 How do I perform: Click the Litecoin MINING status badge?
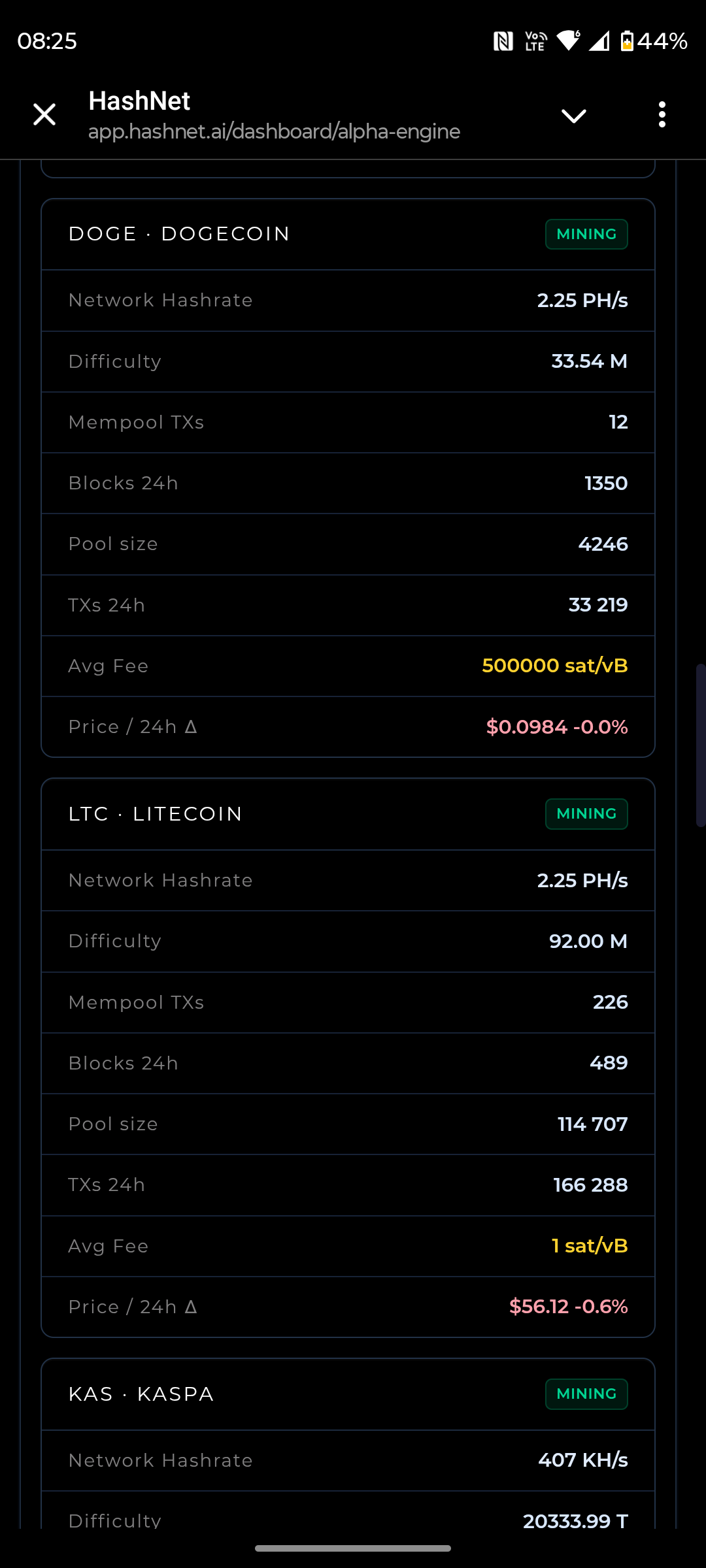tap(586, 814)
